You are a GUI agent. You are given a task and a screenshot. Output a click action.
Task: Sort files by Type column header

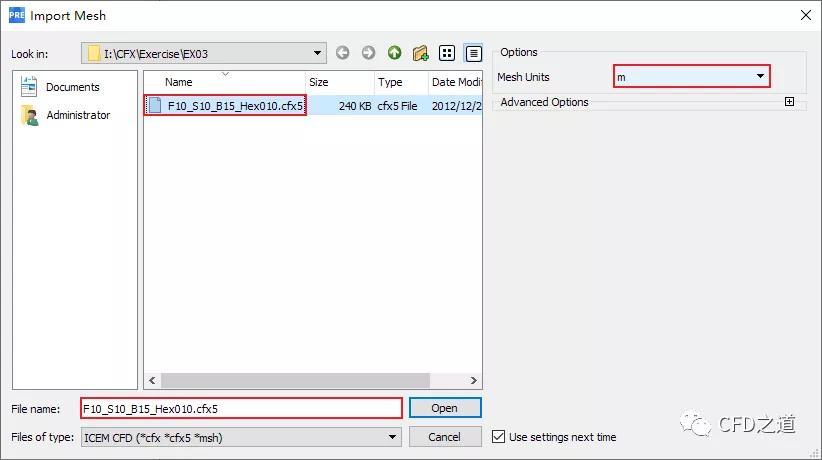390,82
